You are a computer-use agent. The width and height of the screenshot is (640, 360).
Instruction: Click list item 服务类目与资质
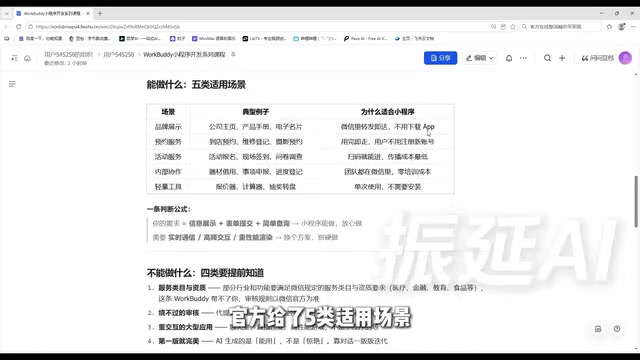click(182, 288)
